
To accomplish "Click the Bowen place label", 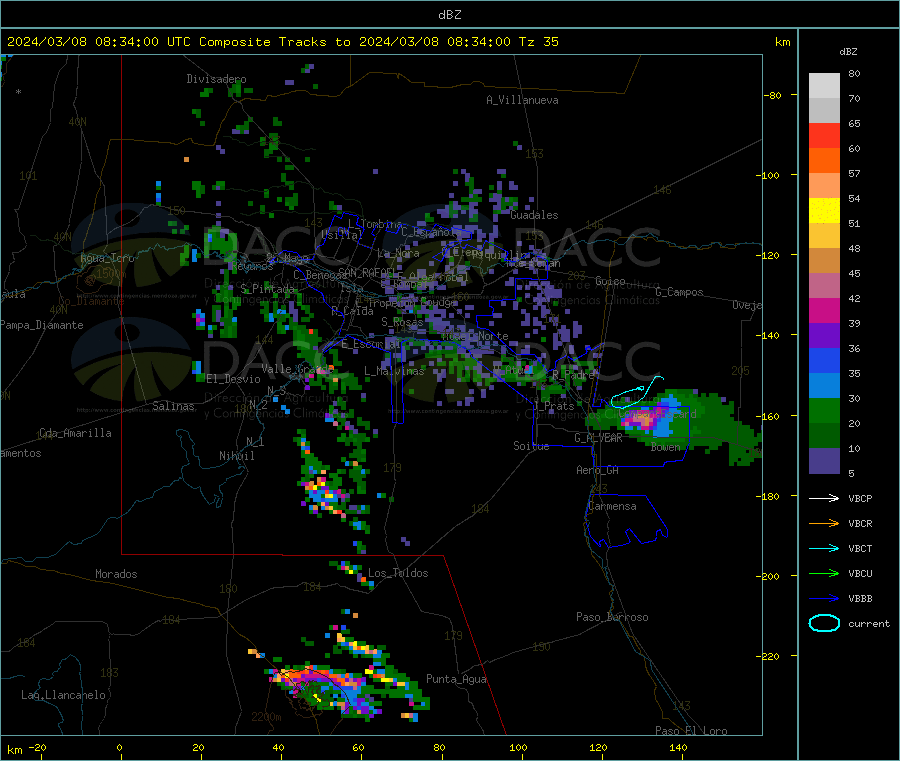I will 666,447.
